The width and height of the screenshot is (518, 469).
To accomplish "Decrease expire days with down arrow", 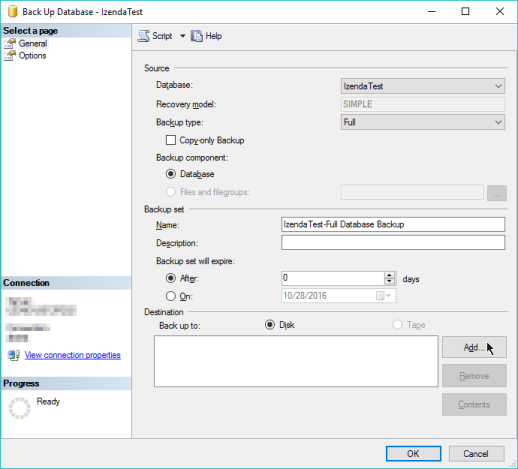I will [389, 281].
